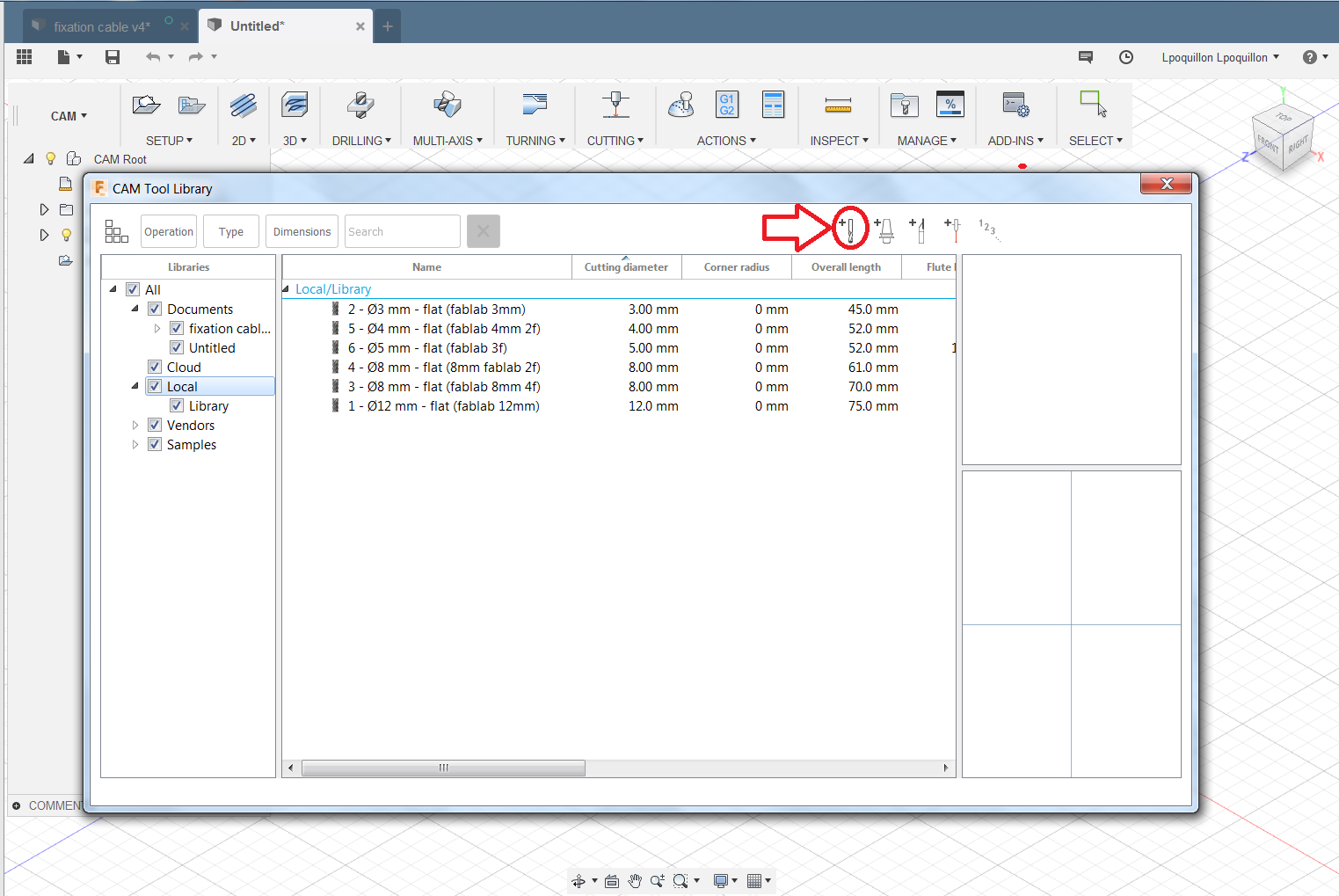Click the Renumber Tools icon
Image resolution: width=1339 pixels, height=896 pixels.
click(988, 229)
